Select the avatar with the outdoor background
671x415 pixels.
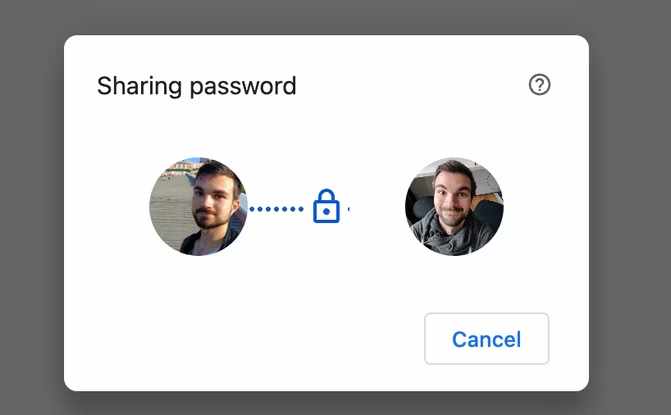pyautogui.click(x=198, y=206)
